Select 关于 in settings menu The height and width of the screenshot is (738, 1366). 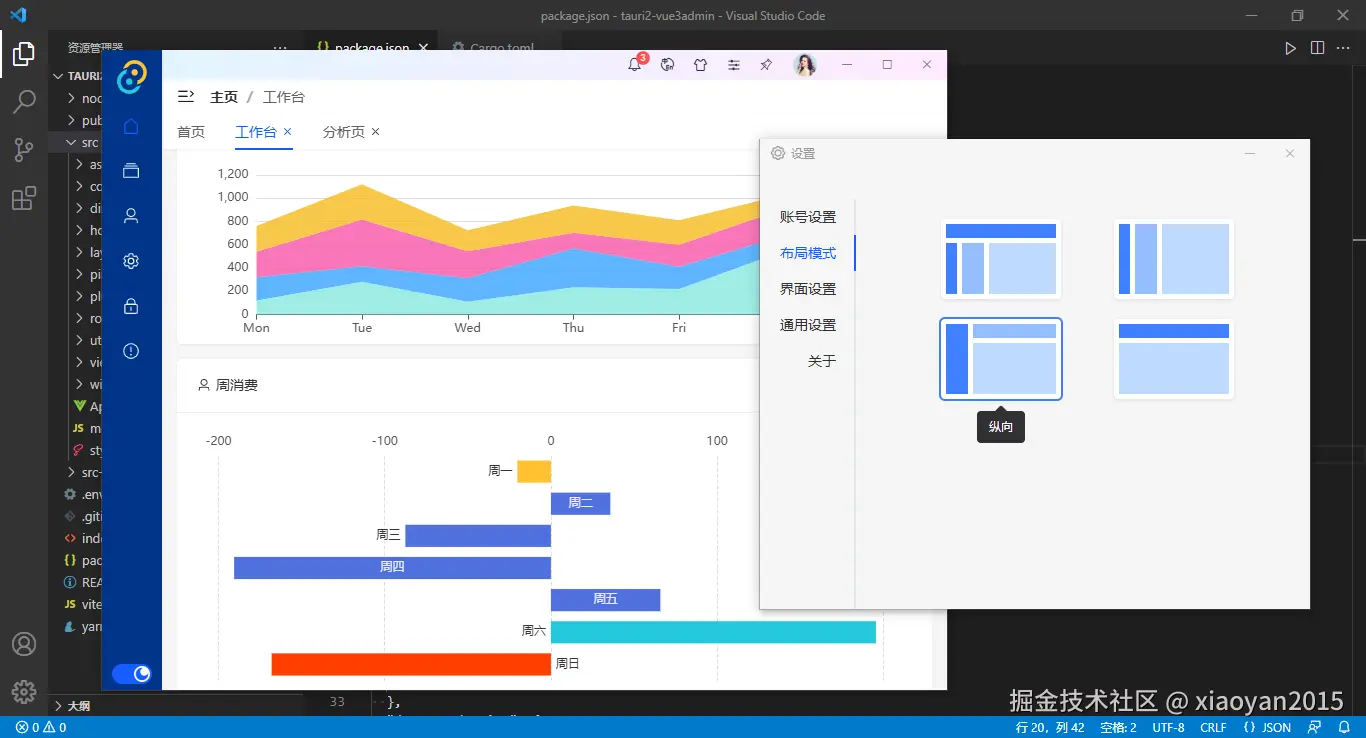click(822, 361)
